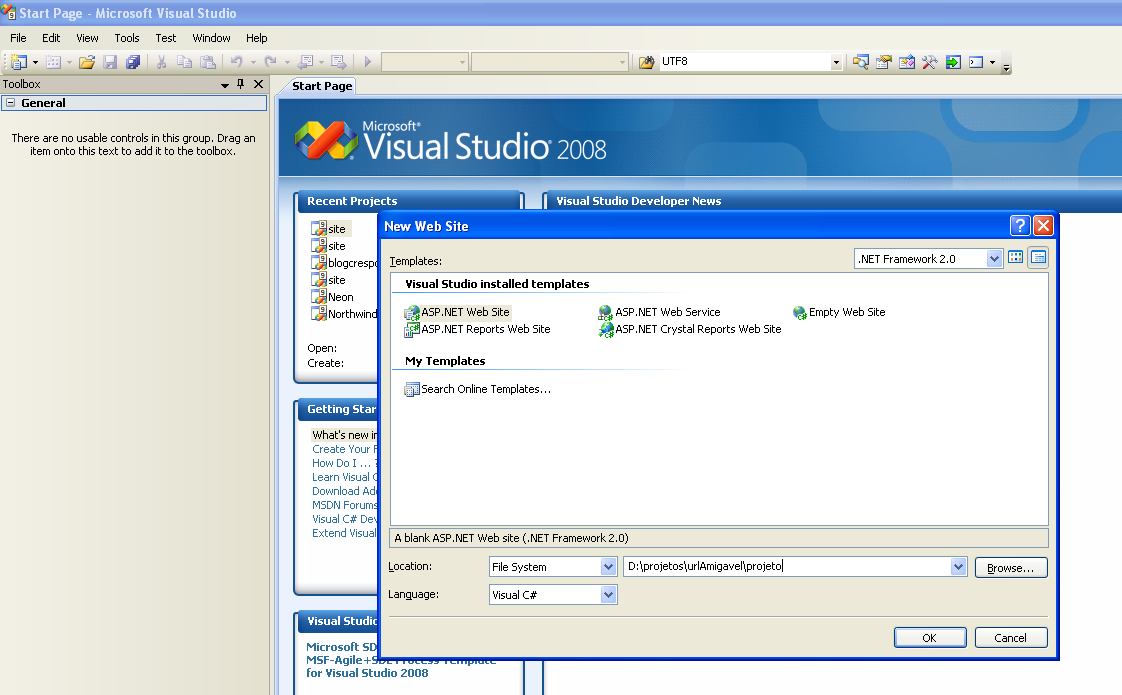
Task: Confirm dialog with OK button
Action: click(930, 638)
